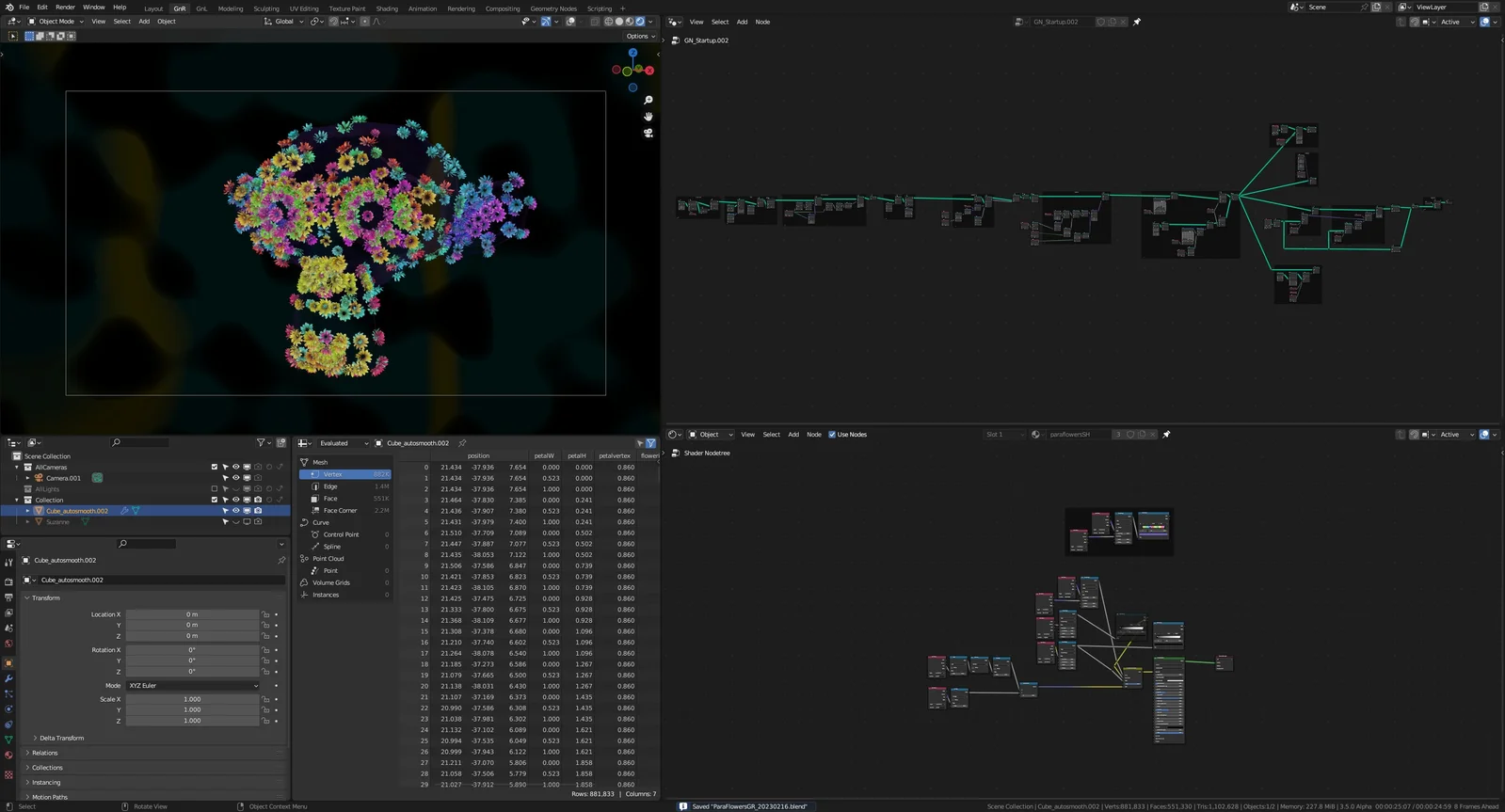Image resolution: width=1505 pixels, height=812 pixels.
Task: Toggle AllLights collection exclude checkbox
Action: (215, 489)
